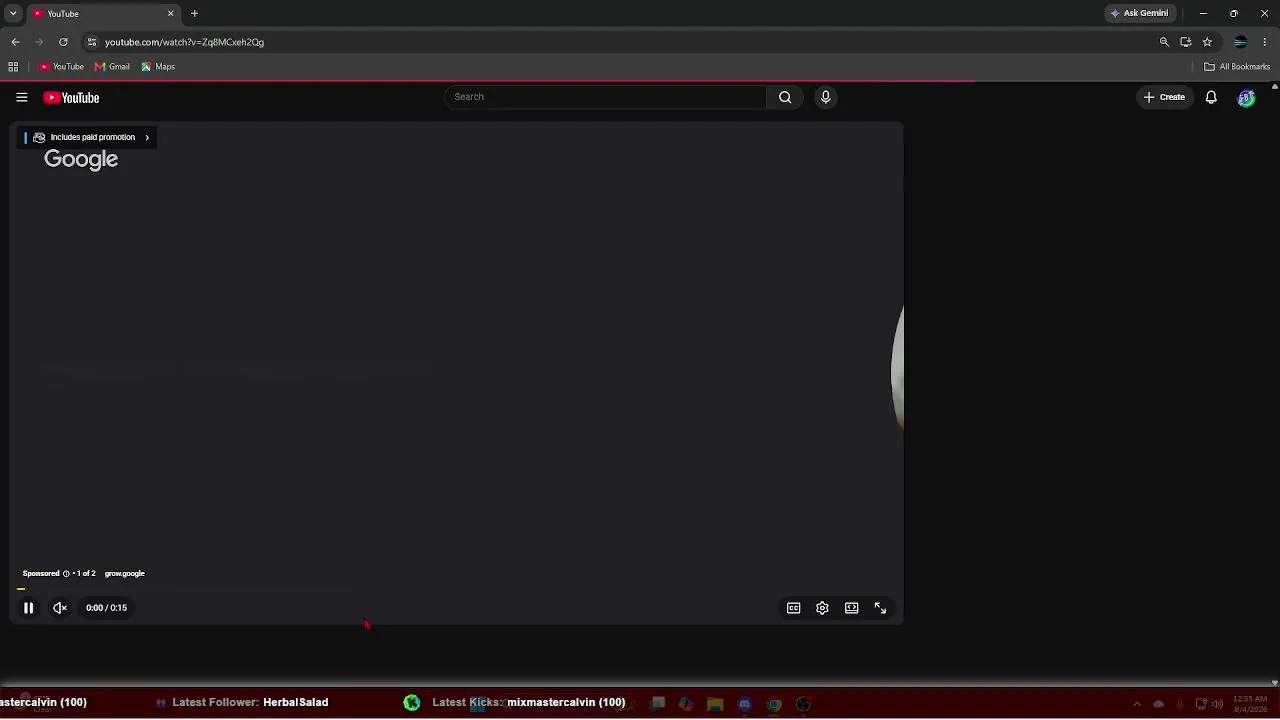Click the time display 0:00 / 0:15

106,608
